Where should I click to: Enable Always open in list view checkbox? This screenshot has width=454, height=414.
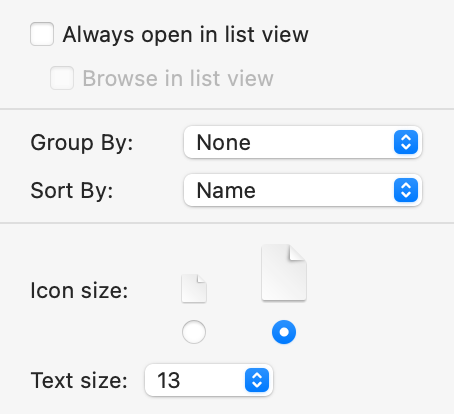pos(42,34)
